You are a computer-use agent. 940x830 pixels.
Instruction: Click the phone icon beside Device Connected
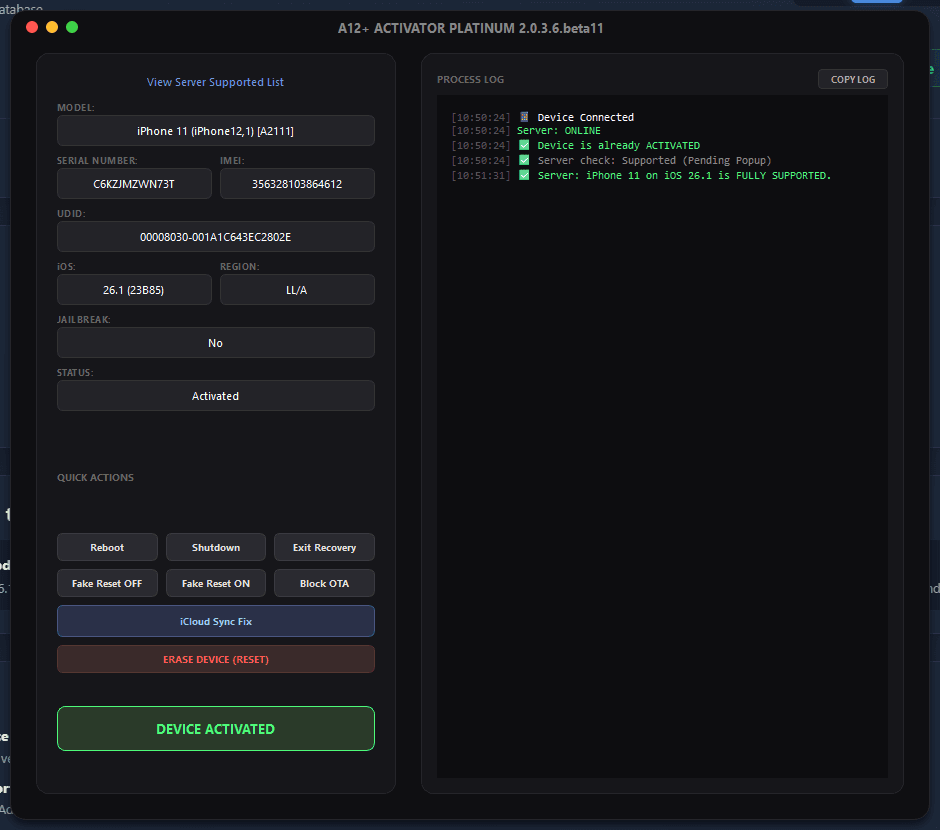tap(524, 117)
